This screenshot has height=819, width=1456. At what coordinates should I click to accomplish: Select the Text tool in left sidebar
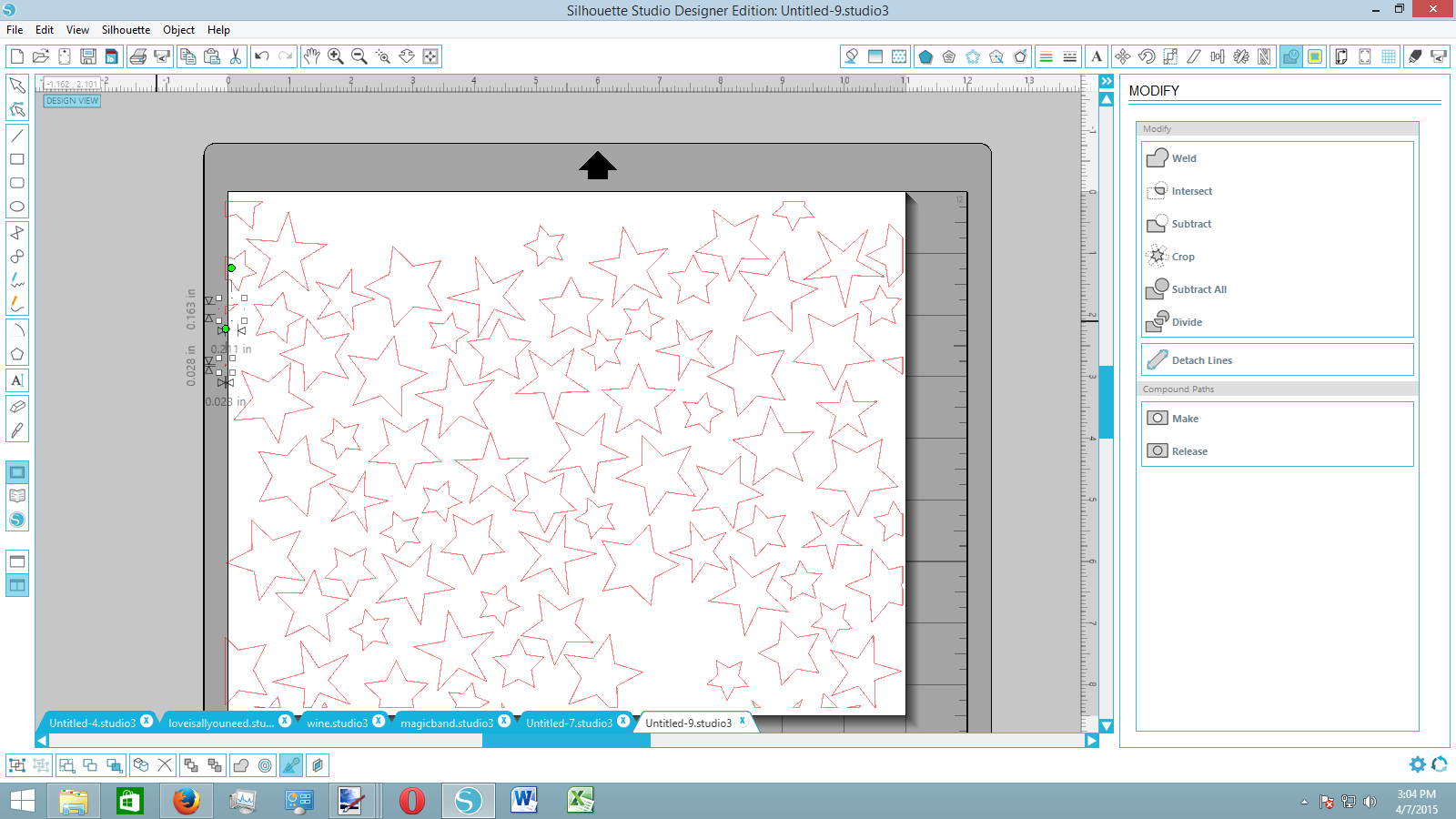16,380
